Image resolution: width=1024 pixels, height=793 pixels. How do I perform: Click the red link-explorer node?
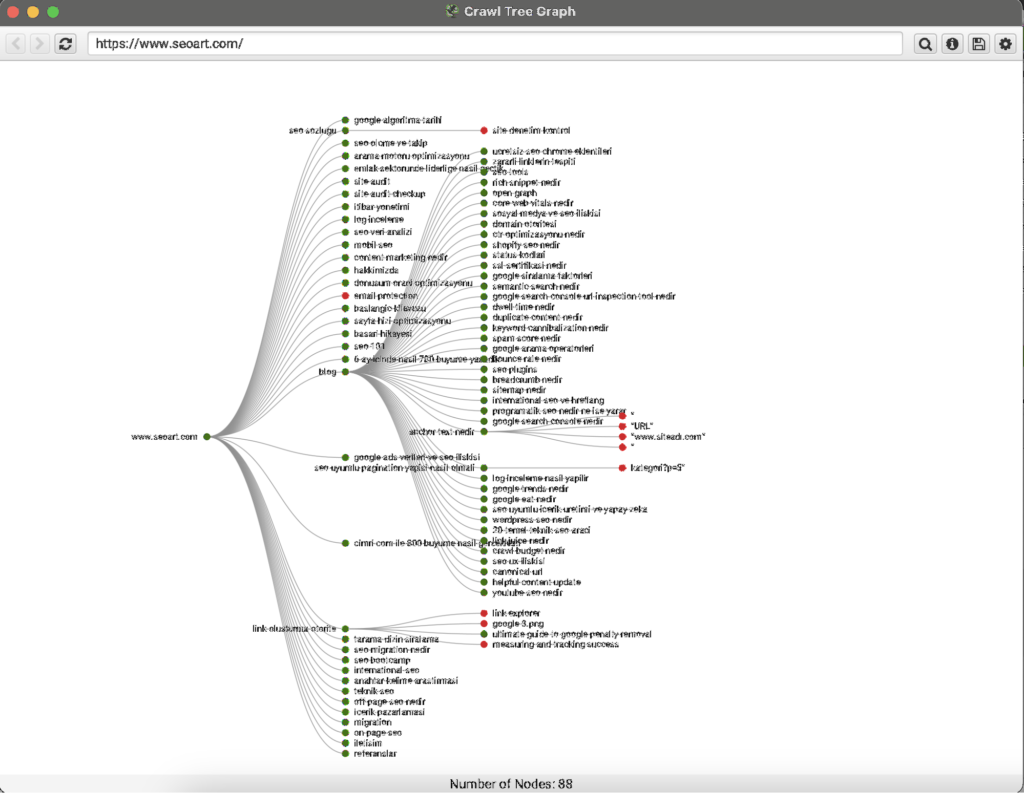coord(484,613)
